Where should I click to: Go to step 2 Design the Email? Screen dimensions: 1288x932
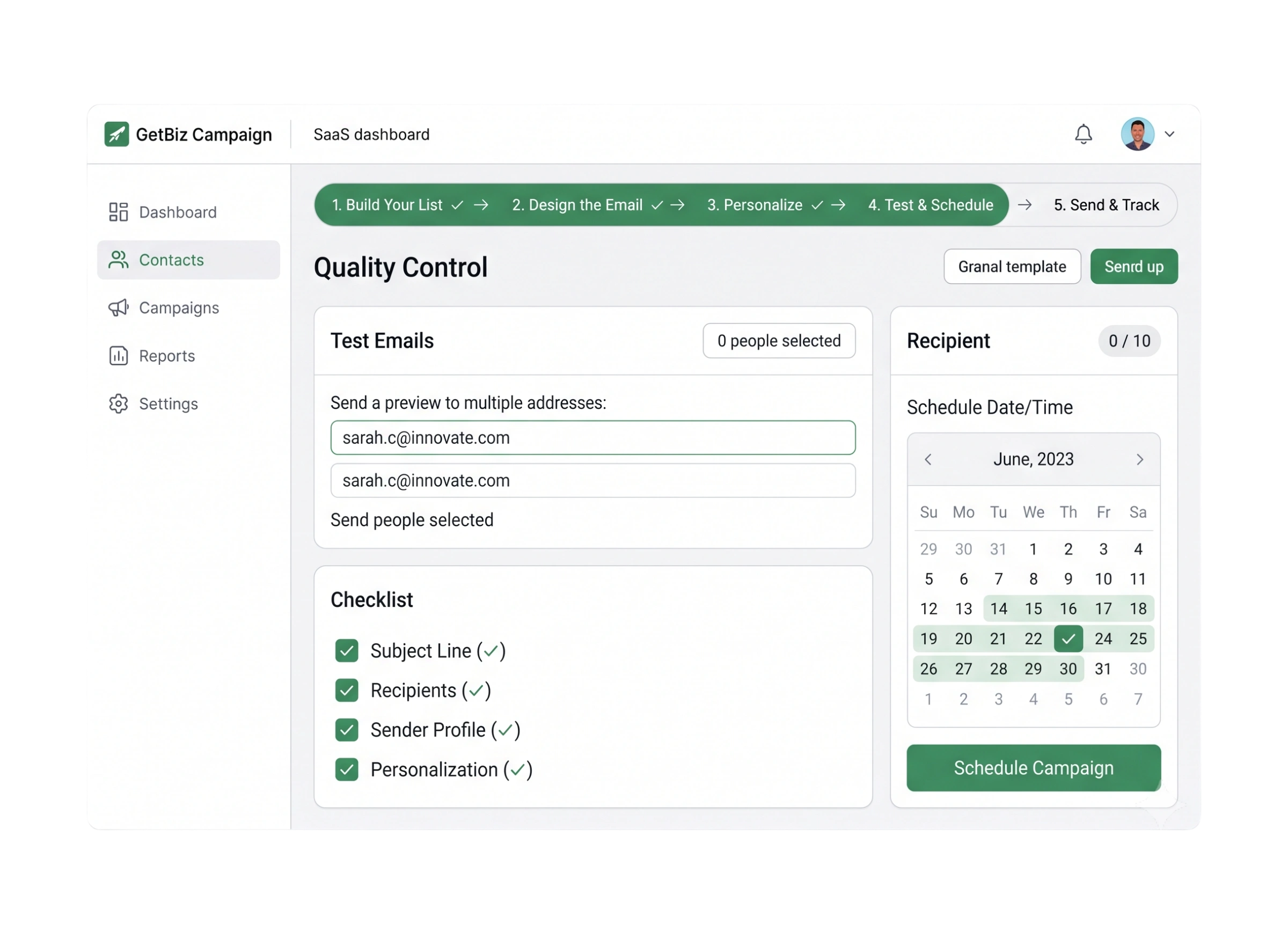tap(577, 204)
